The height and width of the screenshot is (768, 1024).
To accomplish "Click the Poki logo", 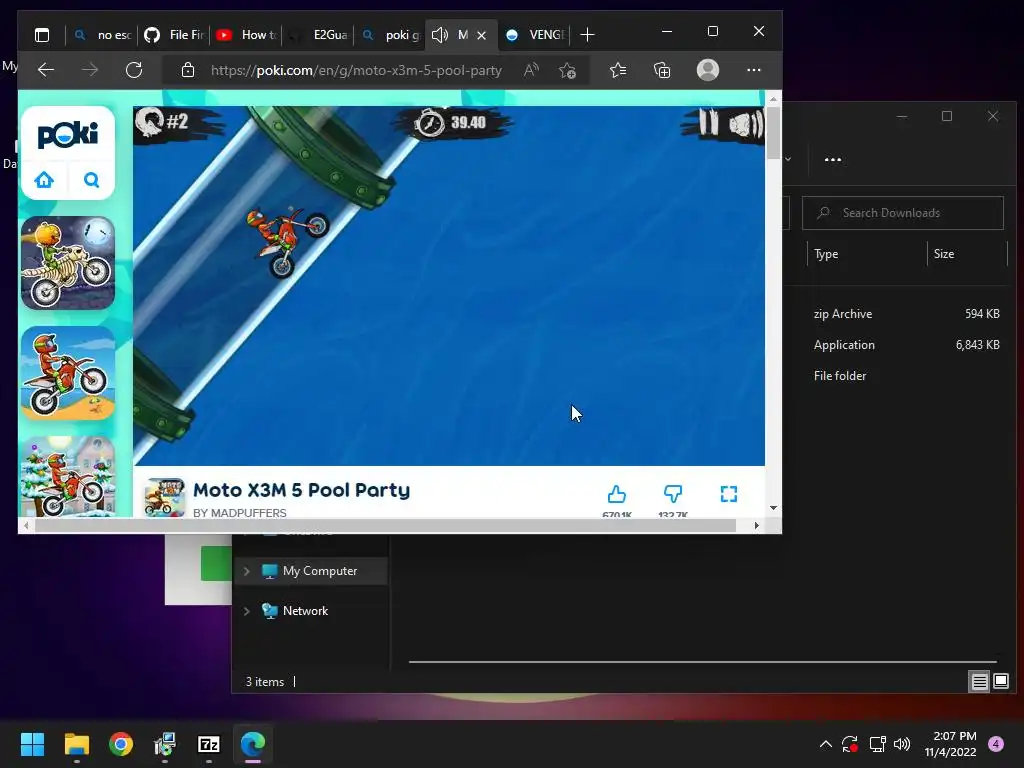I will (68, 135).
